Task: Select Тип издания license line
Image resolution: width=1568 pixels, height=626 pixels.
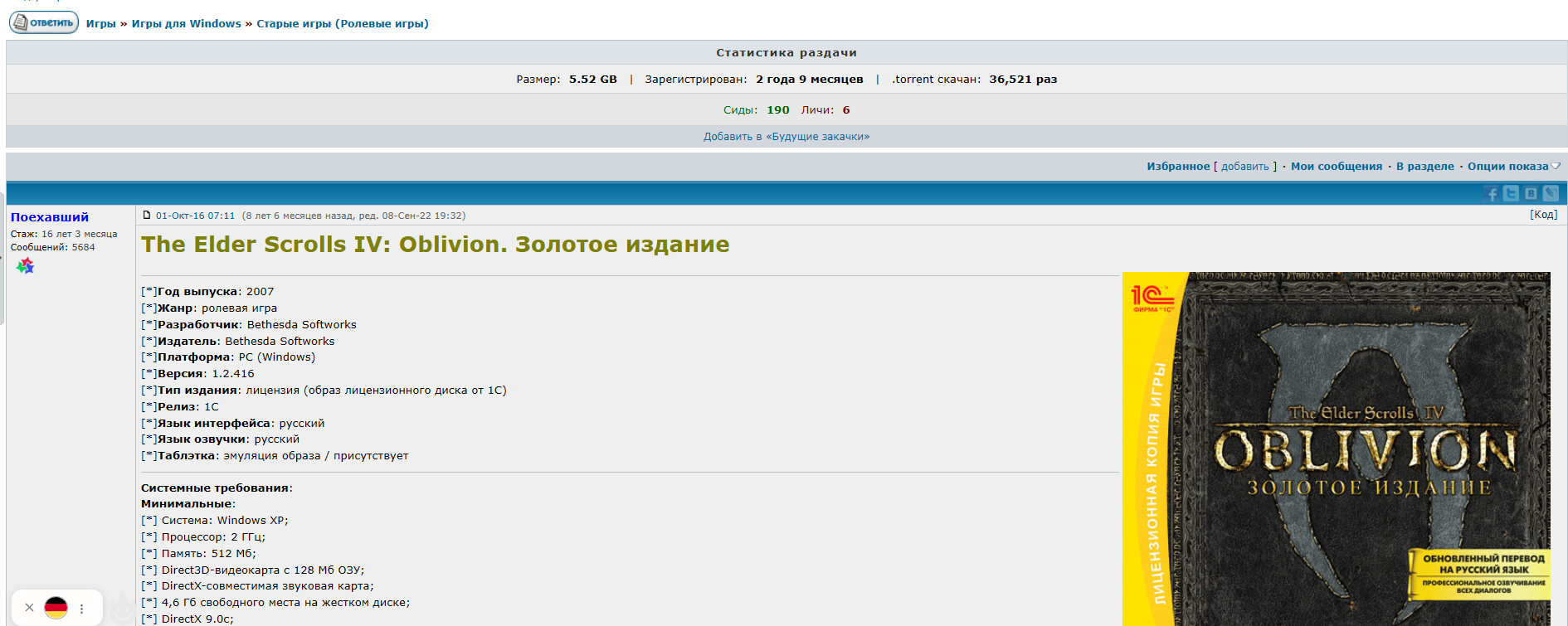Action: coord(324,391)
